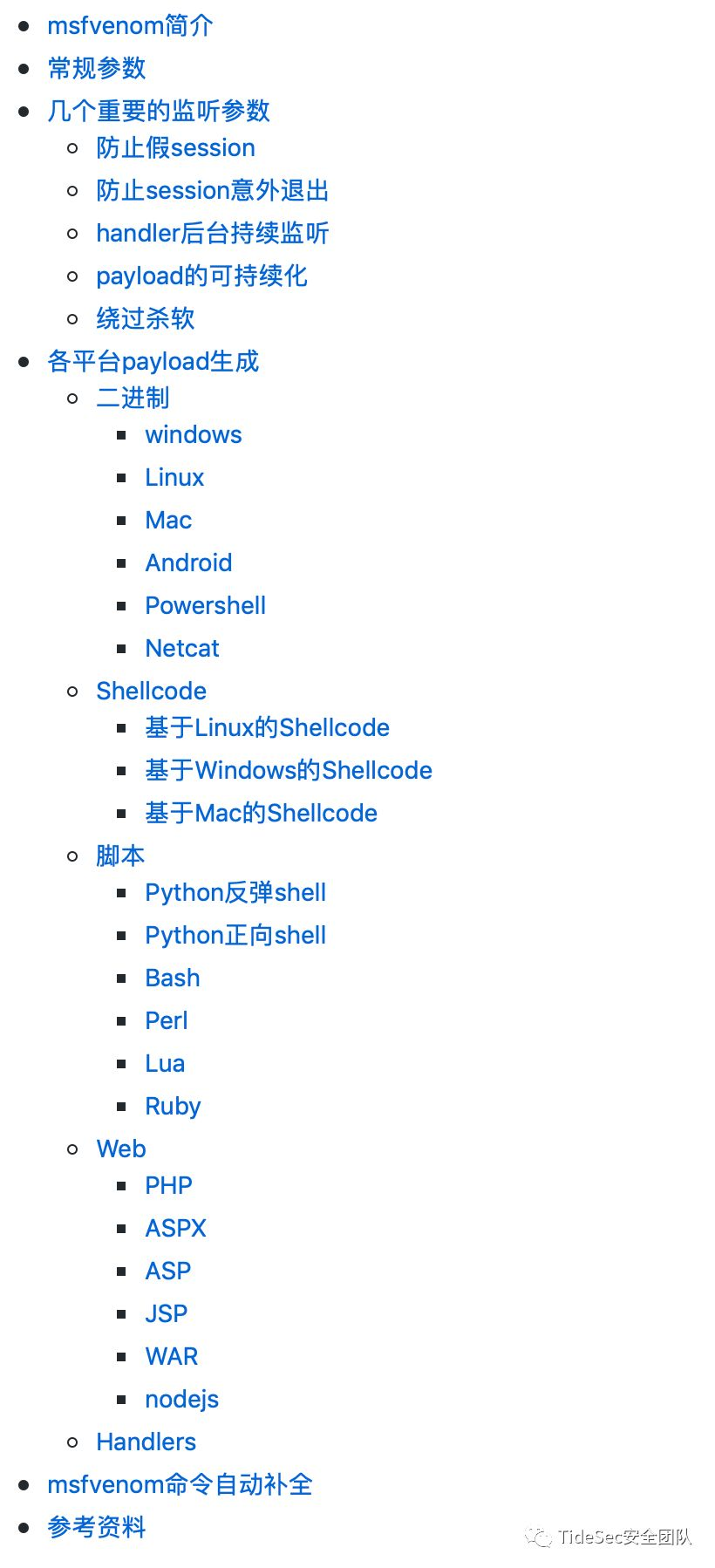This screenshot has height=1568, width=715.
Task: Go to the Powershell entry
Action: coord(205,605)
